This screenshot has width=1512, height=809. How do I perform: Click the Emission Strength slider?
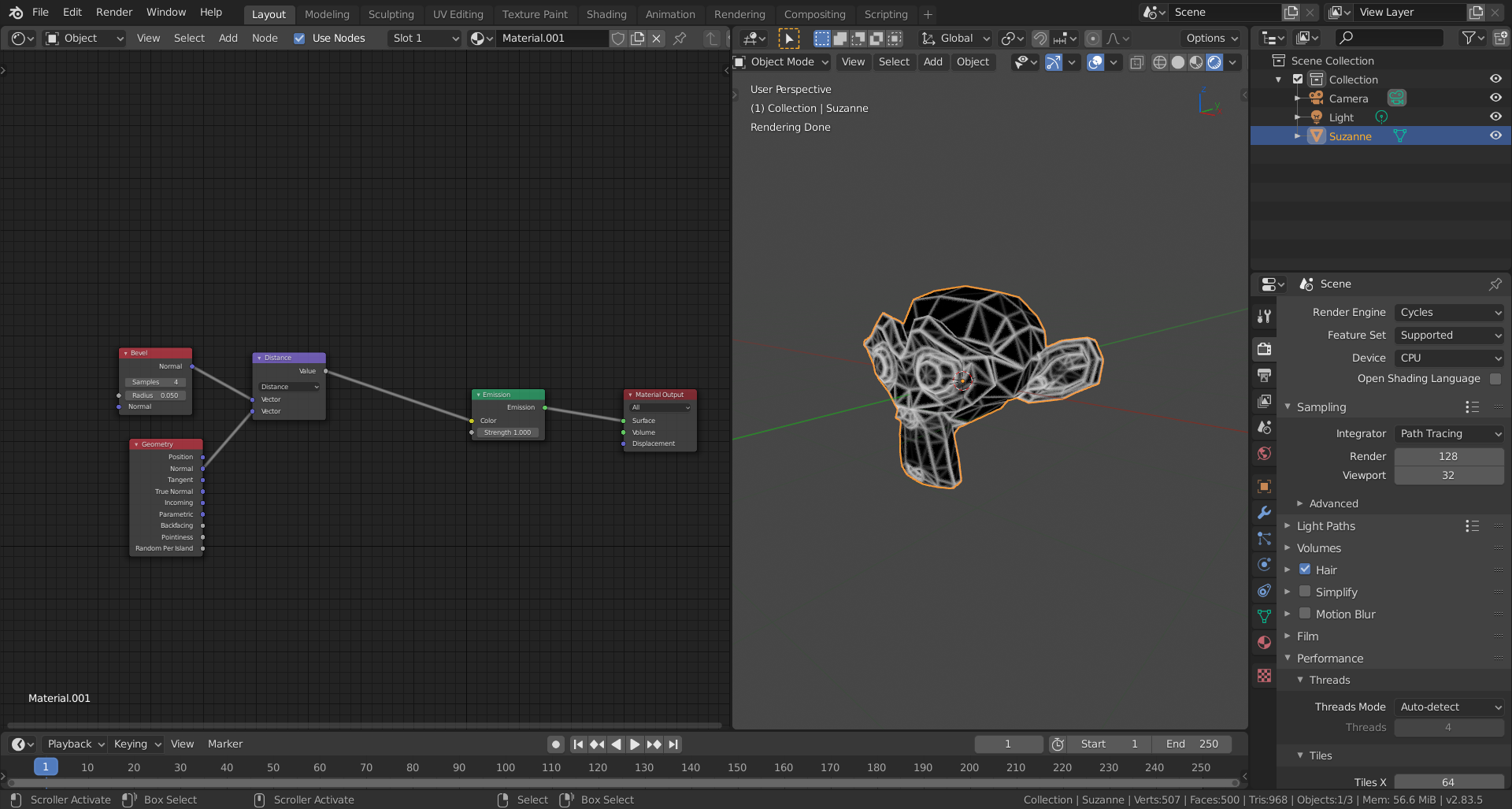(508, 432)
